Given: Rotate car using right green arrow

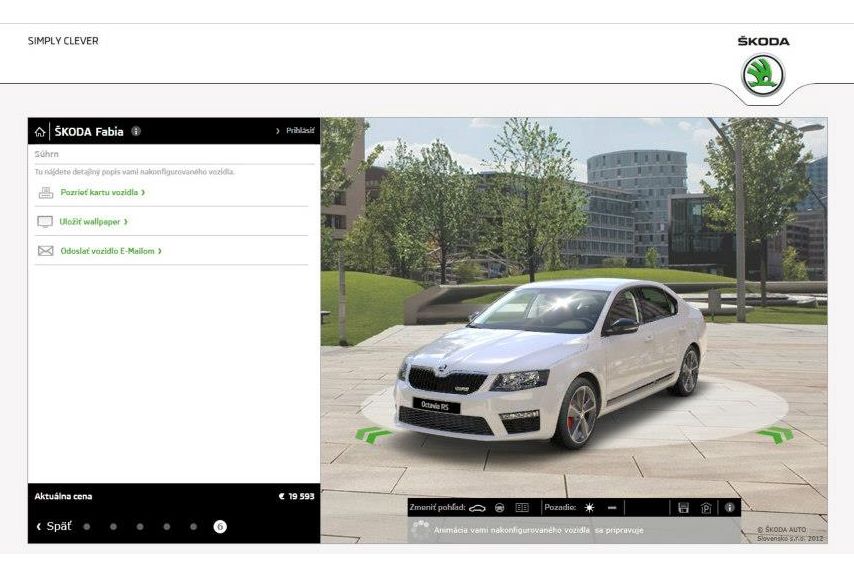Looking at the screenshot, I should (775, 434).
